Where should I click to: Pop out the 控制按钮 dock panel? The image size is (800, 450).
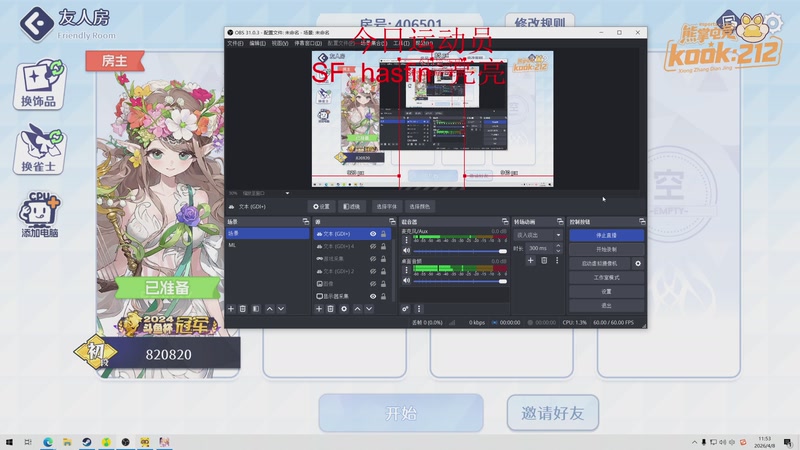pyautogui.click(x=642, y=221)
